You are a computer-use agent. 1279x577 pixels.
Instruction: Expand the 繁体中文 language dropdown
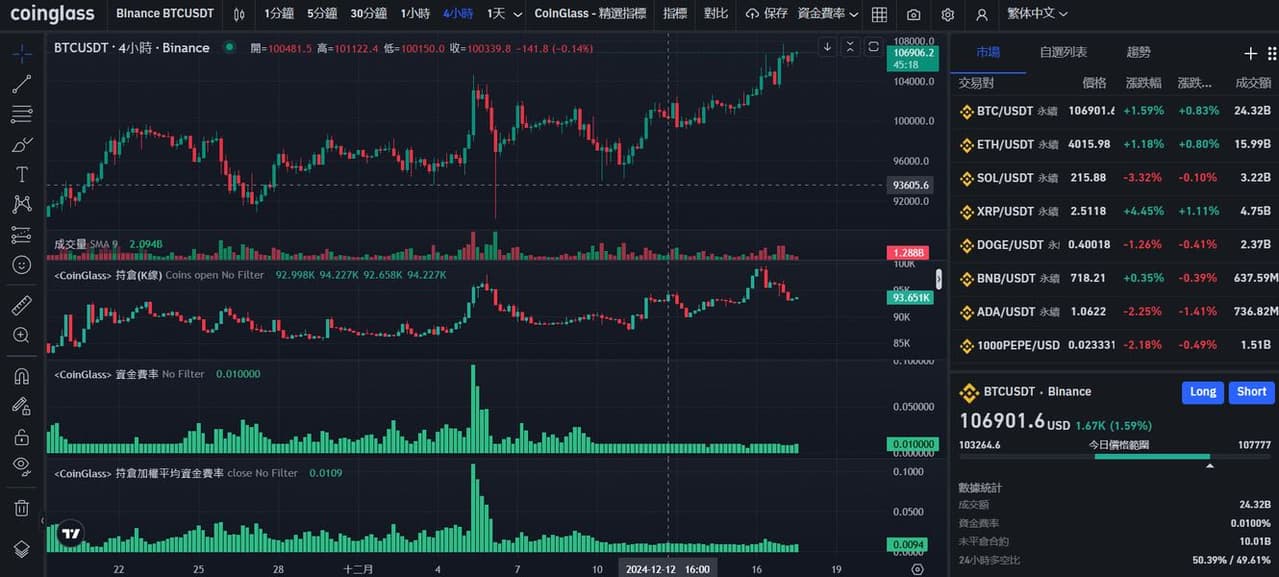1037,14
